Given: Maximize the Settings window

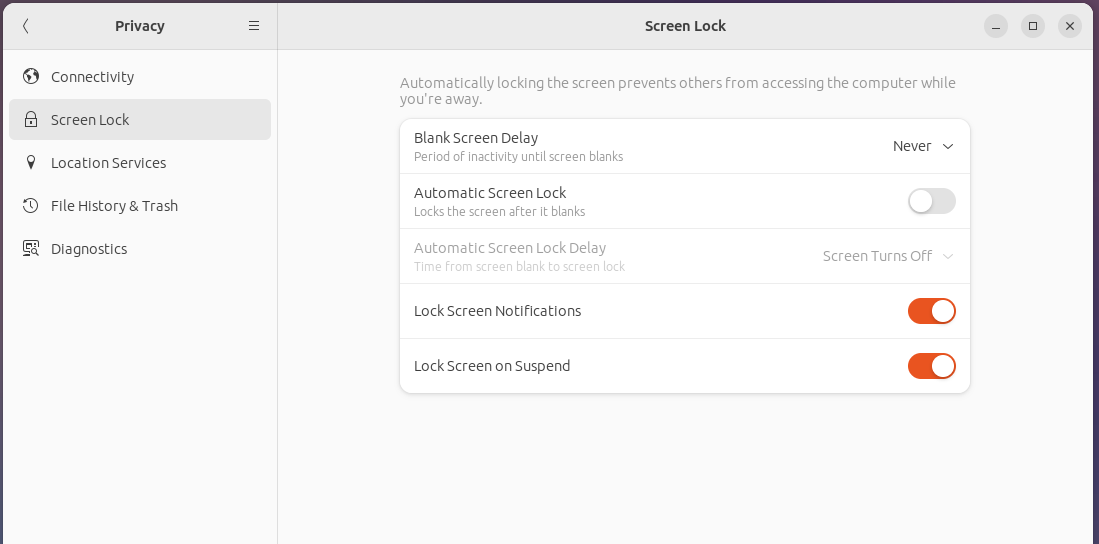Looking at the screenshot, I should [x=1033, y=26].
